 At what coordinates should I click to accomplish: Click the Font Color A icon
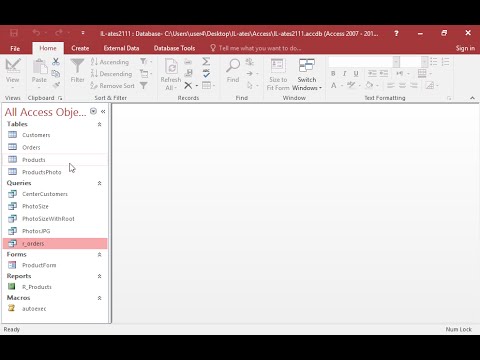pyautogui.click(x=334, y=86)
